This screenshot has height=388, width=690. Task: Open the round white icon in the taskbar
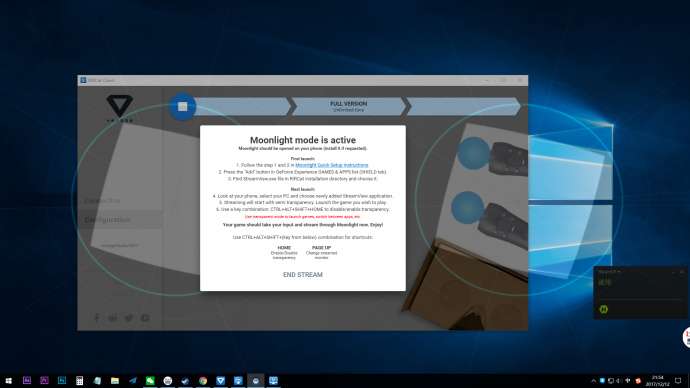[168, 381]
